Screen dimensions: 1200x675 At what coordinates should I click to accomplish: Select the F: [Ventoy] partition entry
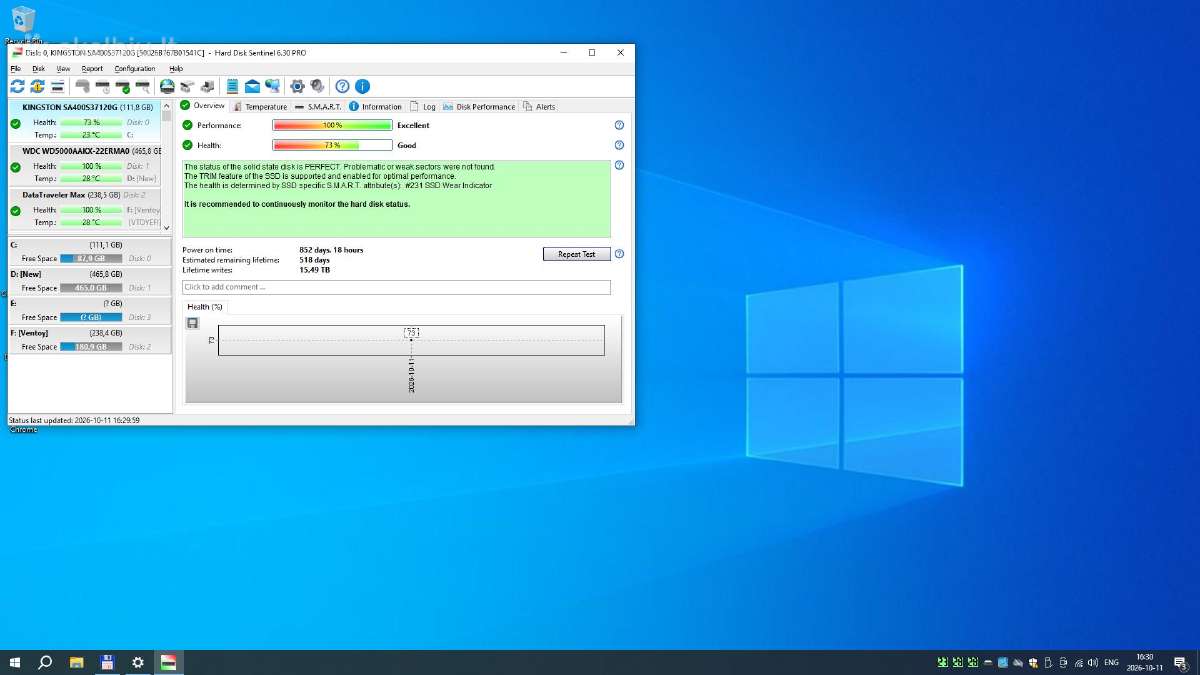pos(89,340)
